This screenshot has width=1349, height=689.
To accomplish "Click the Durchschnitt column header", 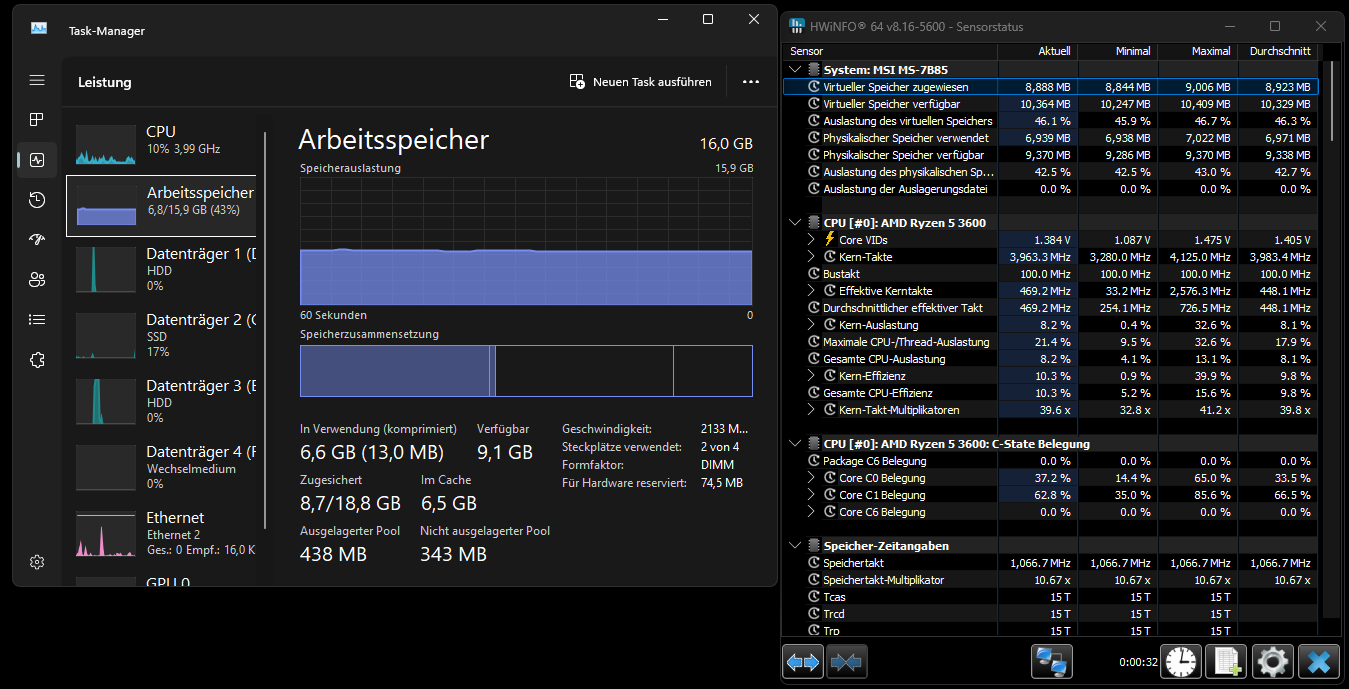I will pyautogui.click(x=1277, y=51).
